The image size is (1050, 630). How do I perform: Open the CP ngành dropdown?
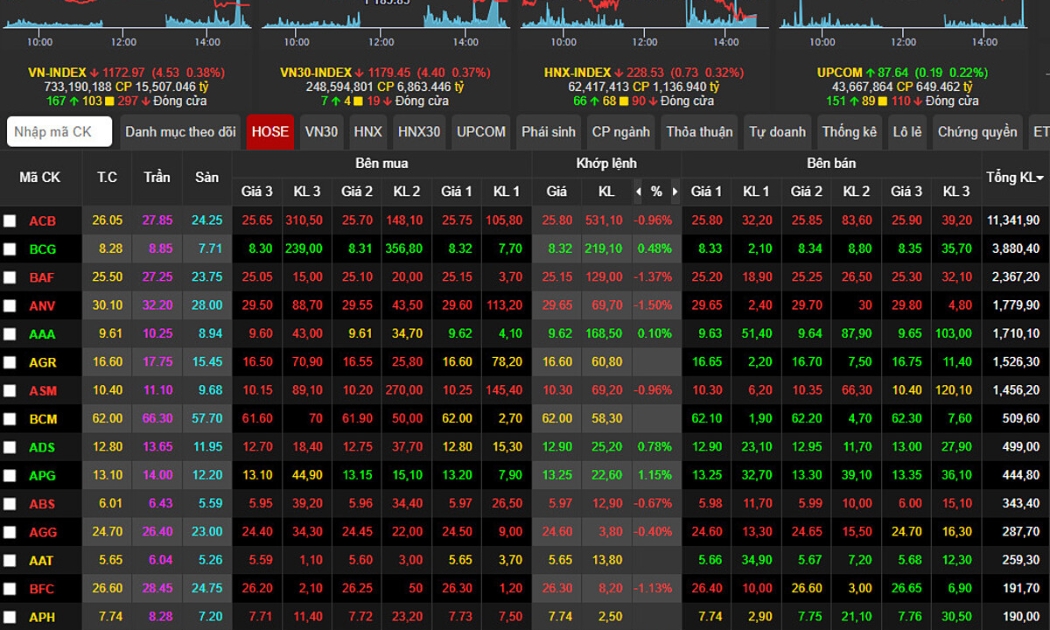[620, 132]
